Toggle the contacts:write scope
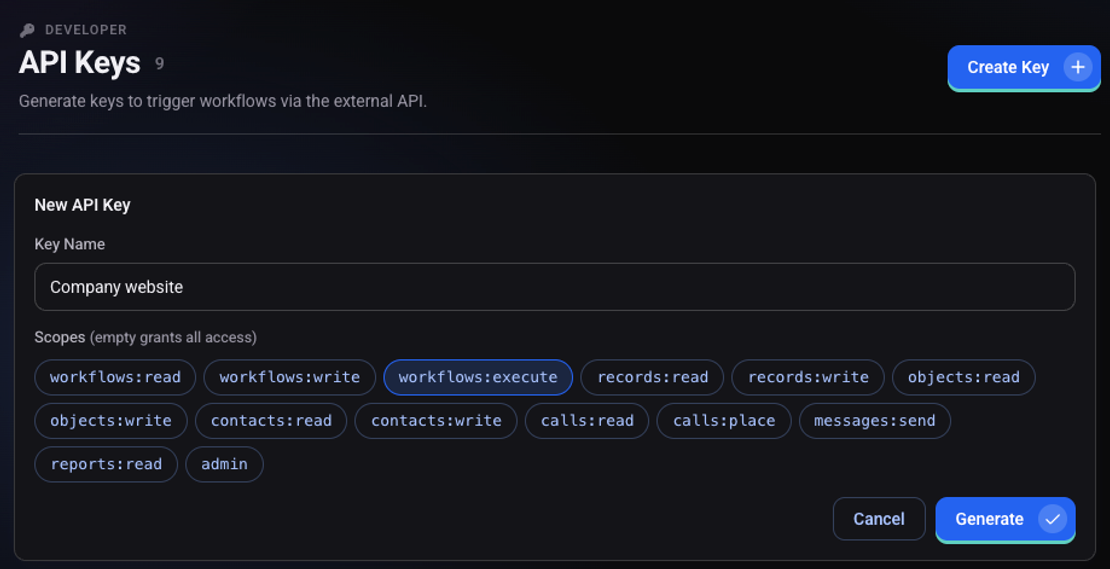Screen dimensions: 1110x569 point(436,420)
